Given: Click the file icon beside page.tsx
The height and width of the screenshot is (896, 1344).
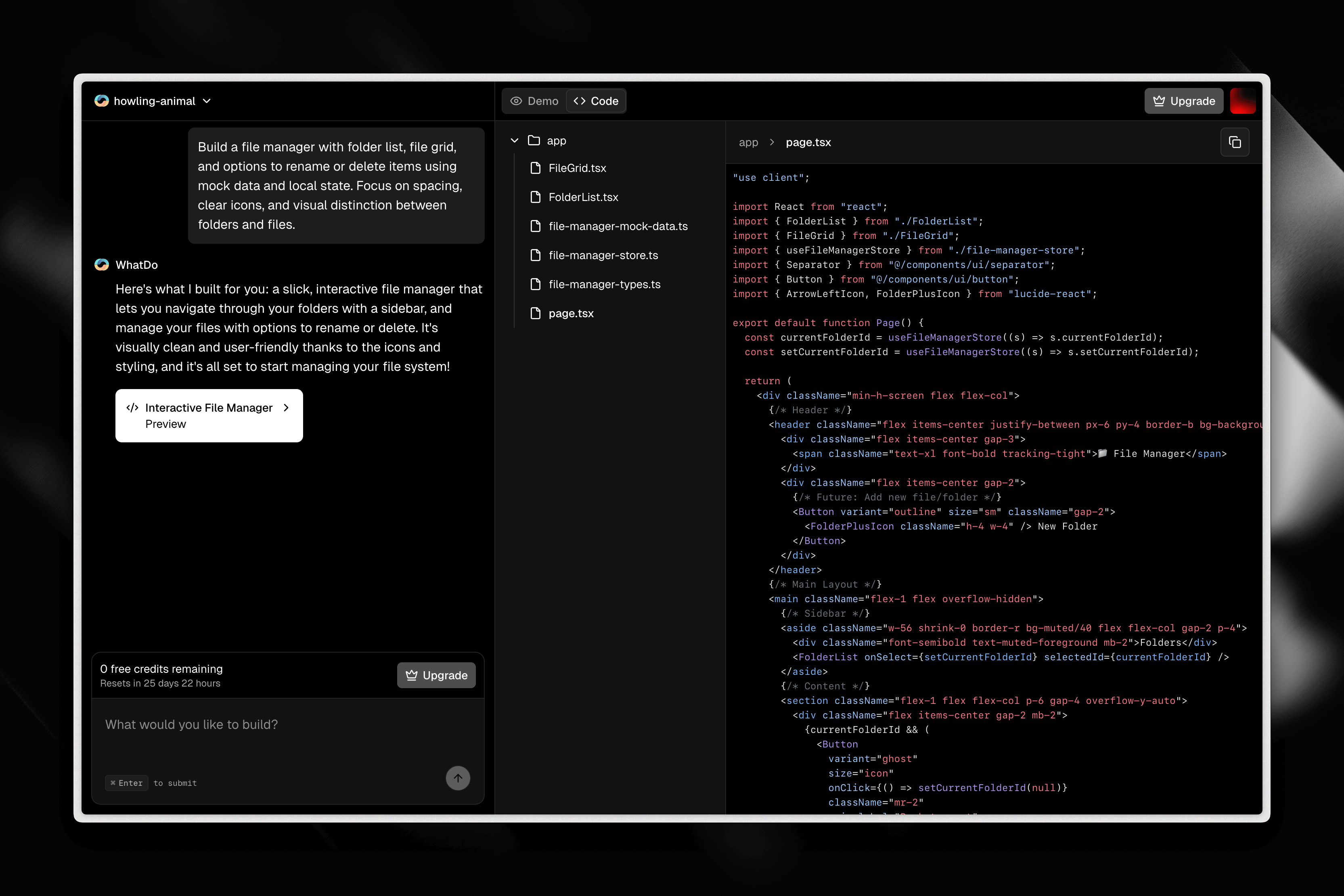Looking at the screenshot, I should (536, 314).
